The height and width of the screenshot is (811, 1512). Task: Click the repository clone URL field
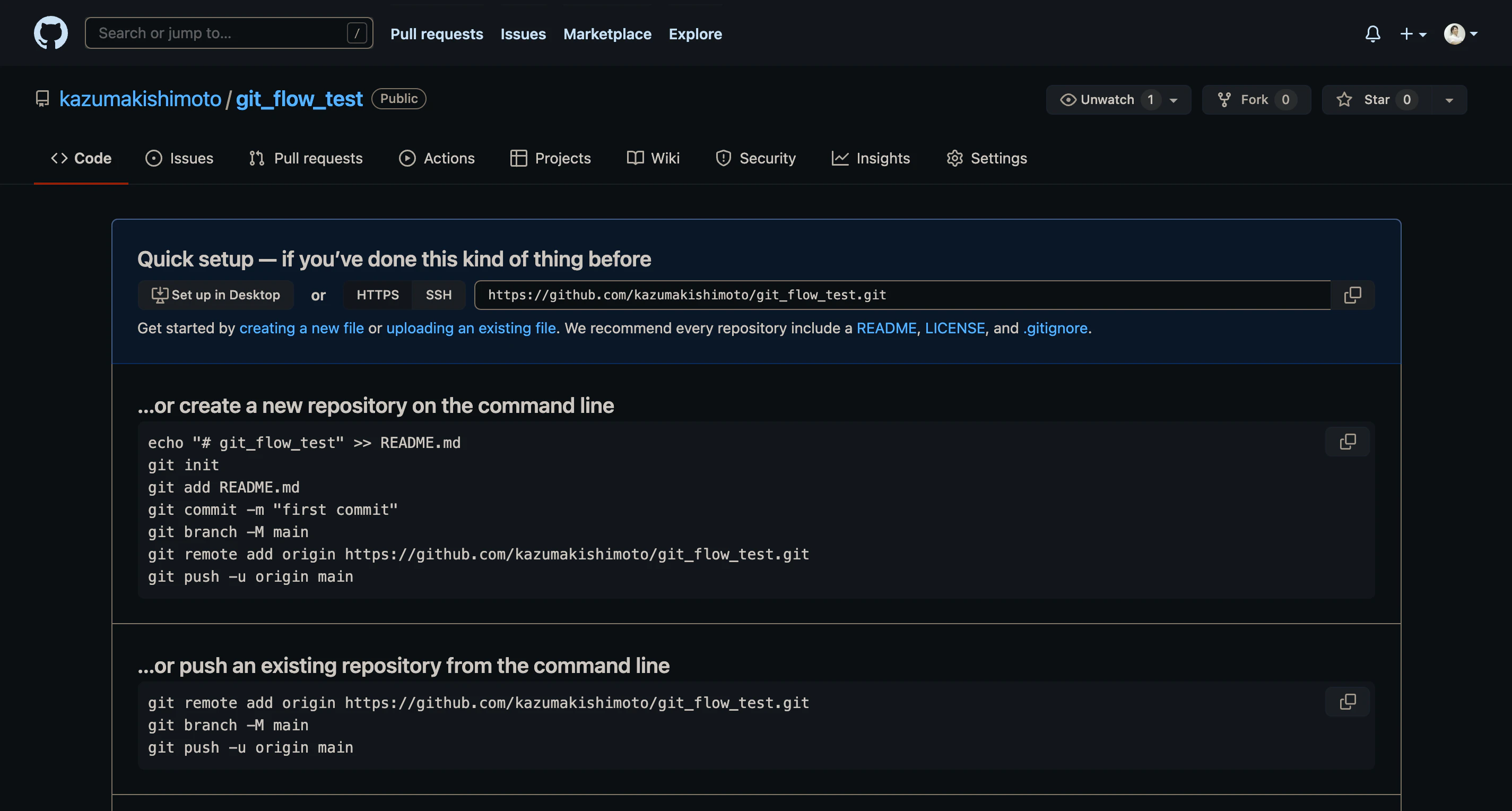pos(902,295)
